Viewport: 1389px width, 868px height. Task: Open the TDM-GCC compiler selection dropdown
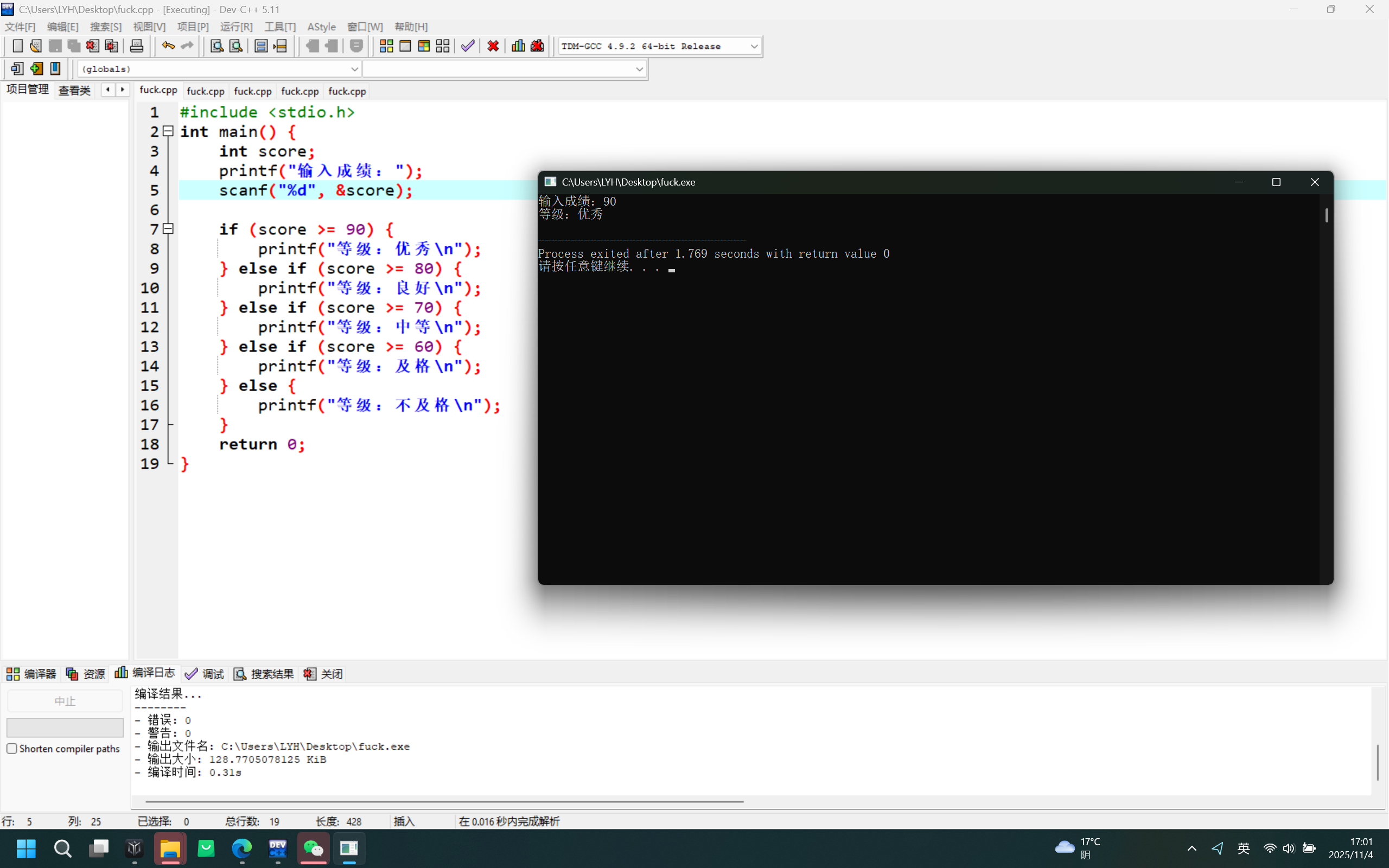click(x=754, y=47)
